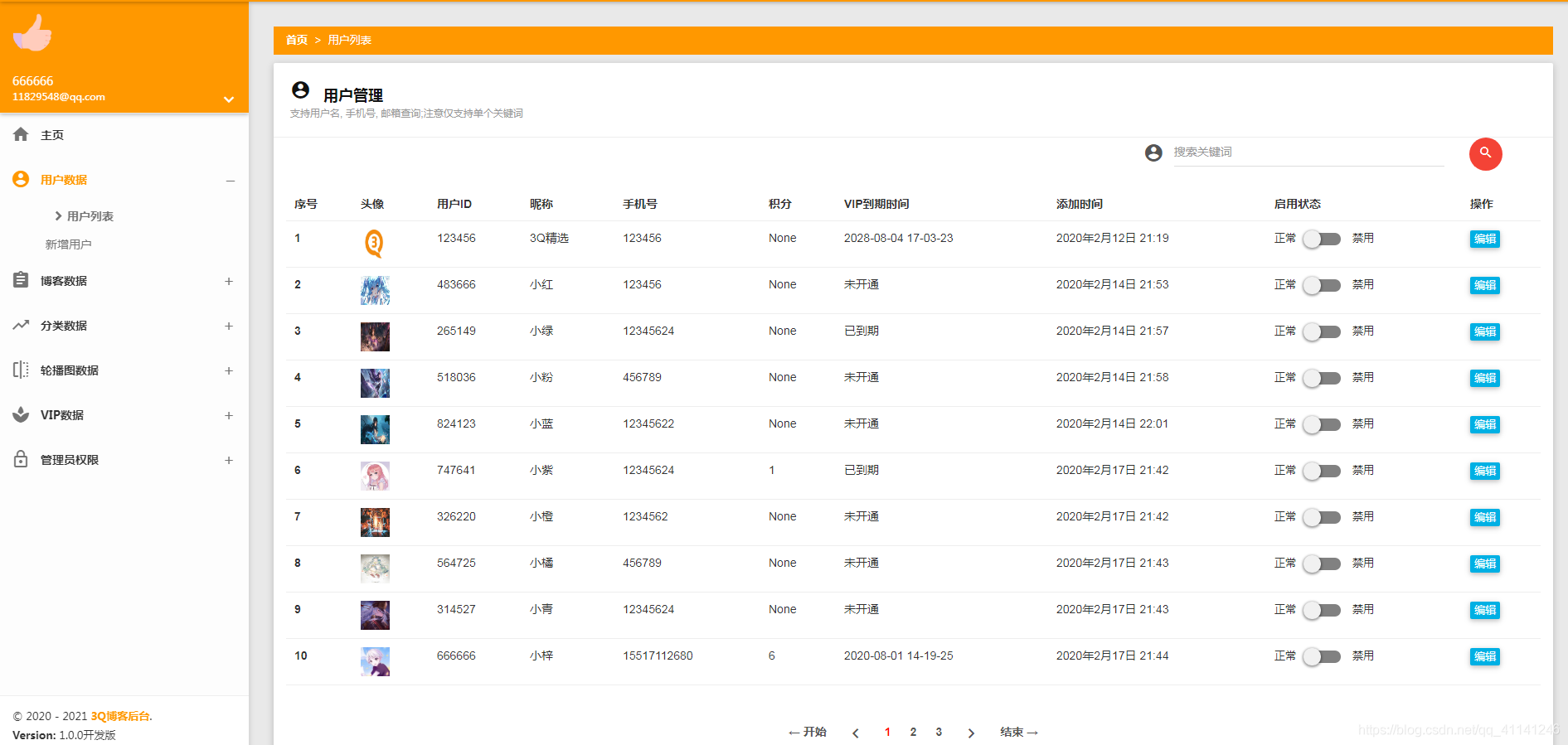Click the 博客数据 clipboard icon

click(21, 280)
